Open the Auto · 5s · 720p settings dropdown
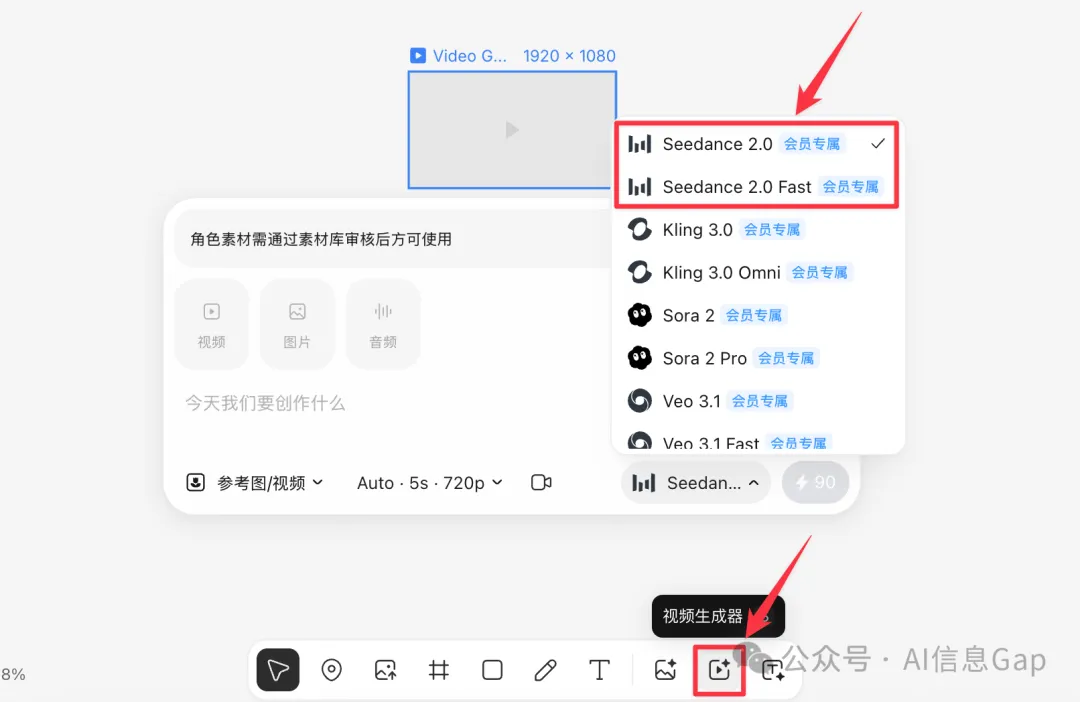 [x=430, y=482]
